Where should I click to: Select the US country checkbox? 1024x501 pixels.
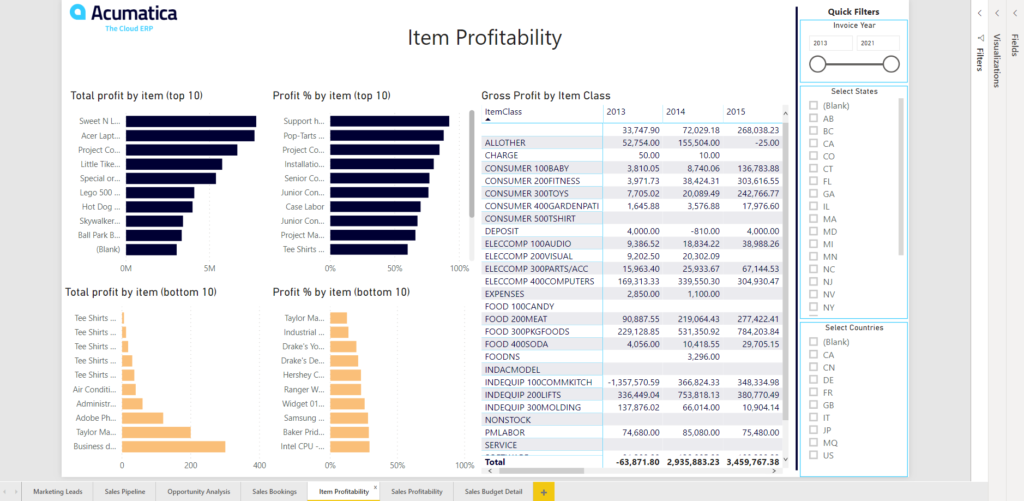[x=814, y=455]
